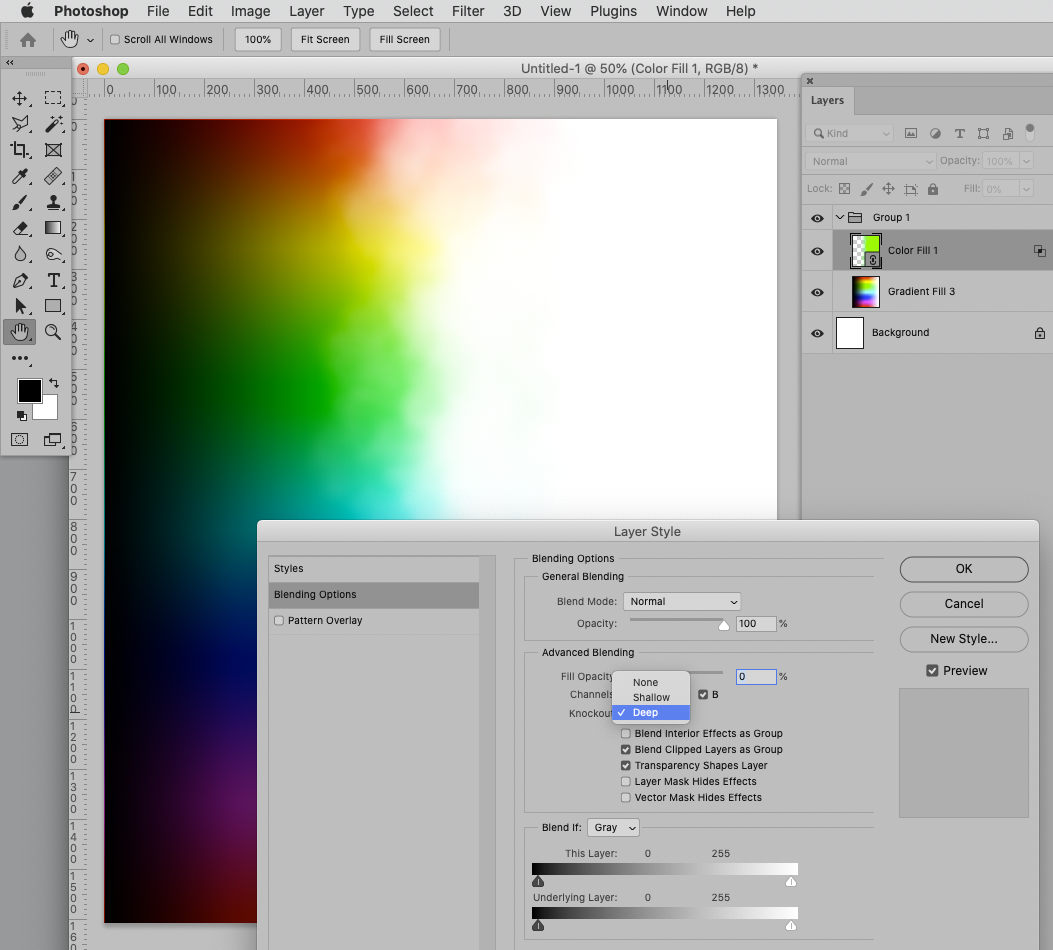This screenshot has width=1053, height=950.
Task: Select the Zoom tool
Action: [x=53, y=332]
